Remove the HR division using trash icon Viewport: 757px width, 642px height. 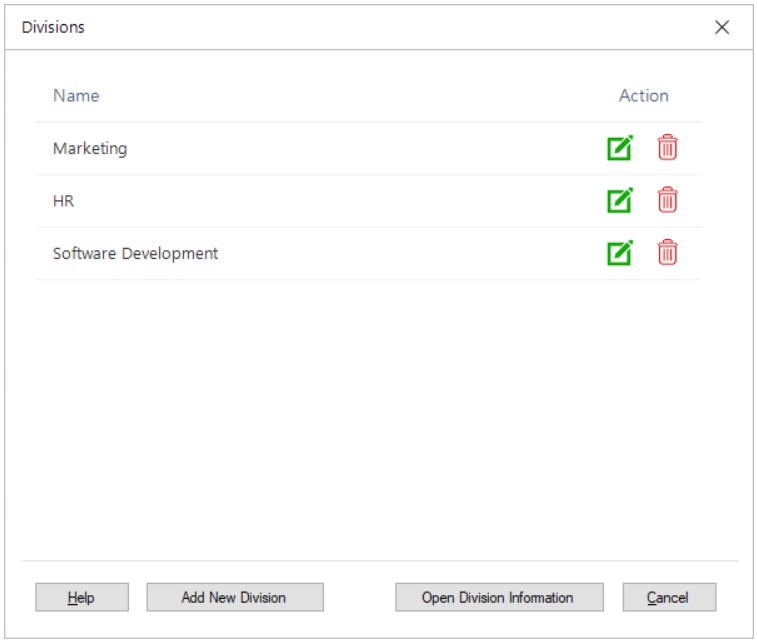667,201
